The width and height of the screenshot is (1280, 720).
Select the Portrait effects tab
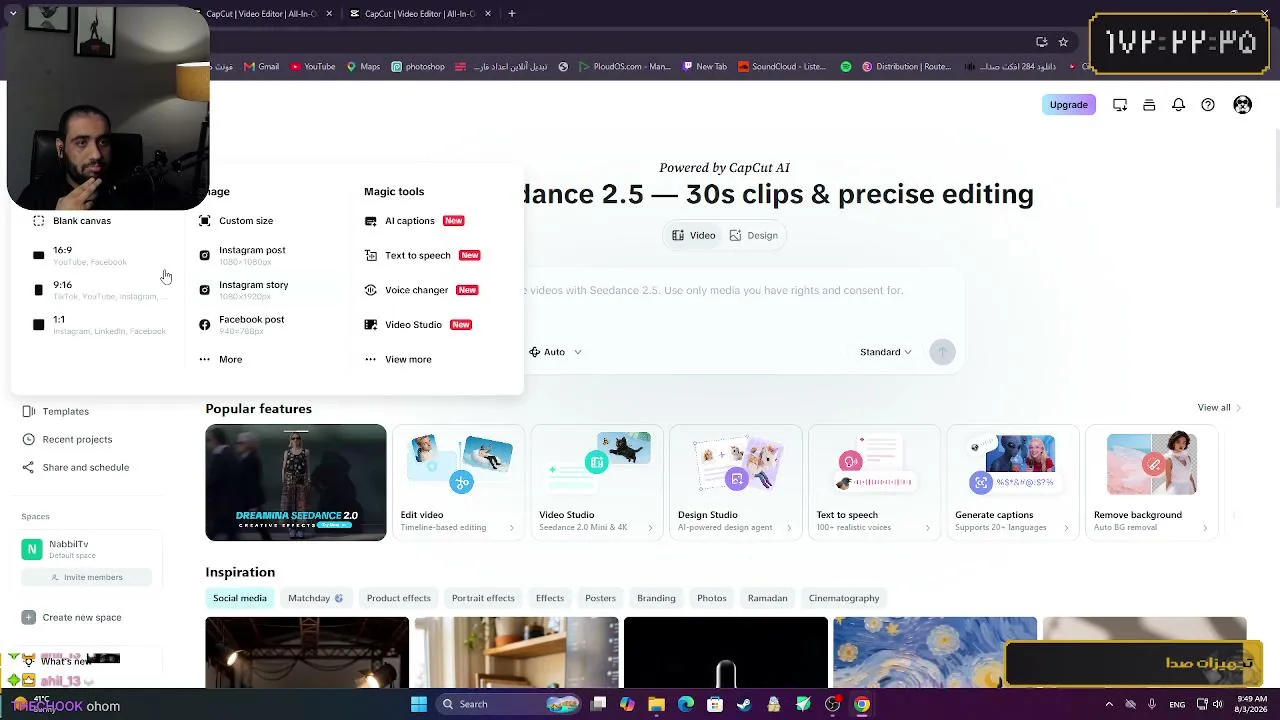[483, 599]
